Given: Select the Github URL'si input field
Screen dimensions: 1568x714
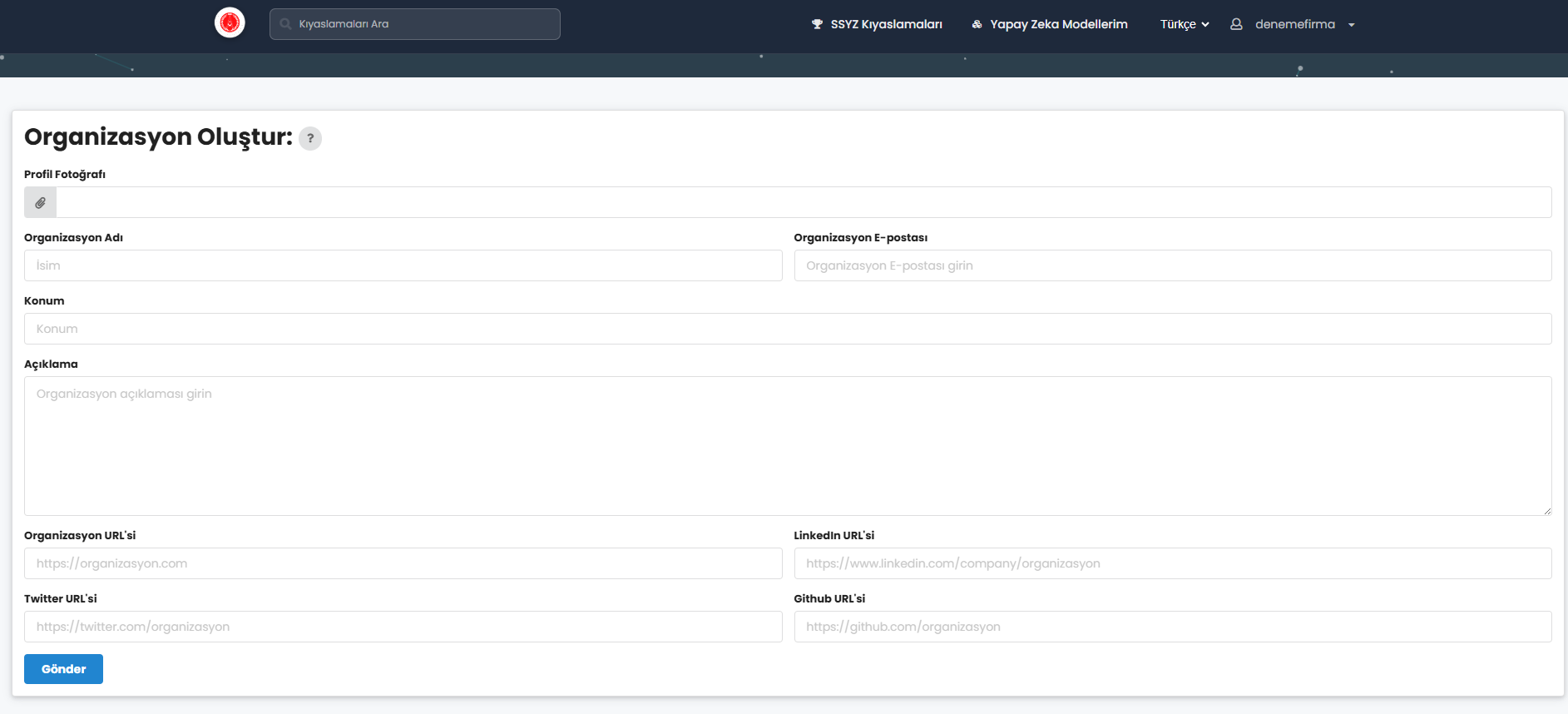Looking at the screenshot, I should [1172, 627].
